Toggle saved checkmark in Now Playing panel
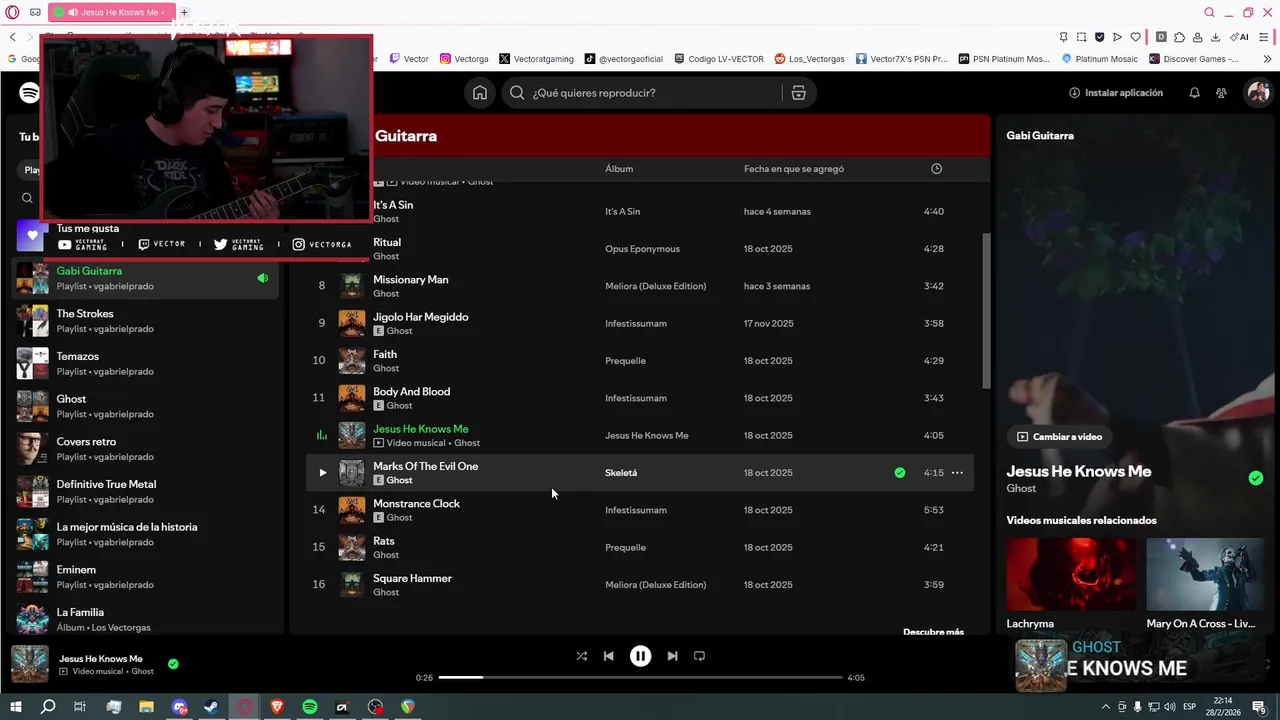The height and width of the screenshot is (720, 1280). click(x=1256, y=478)
